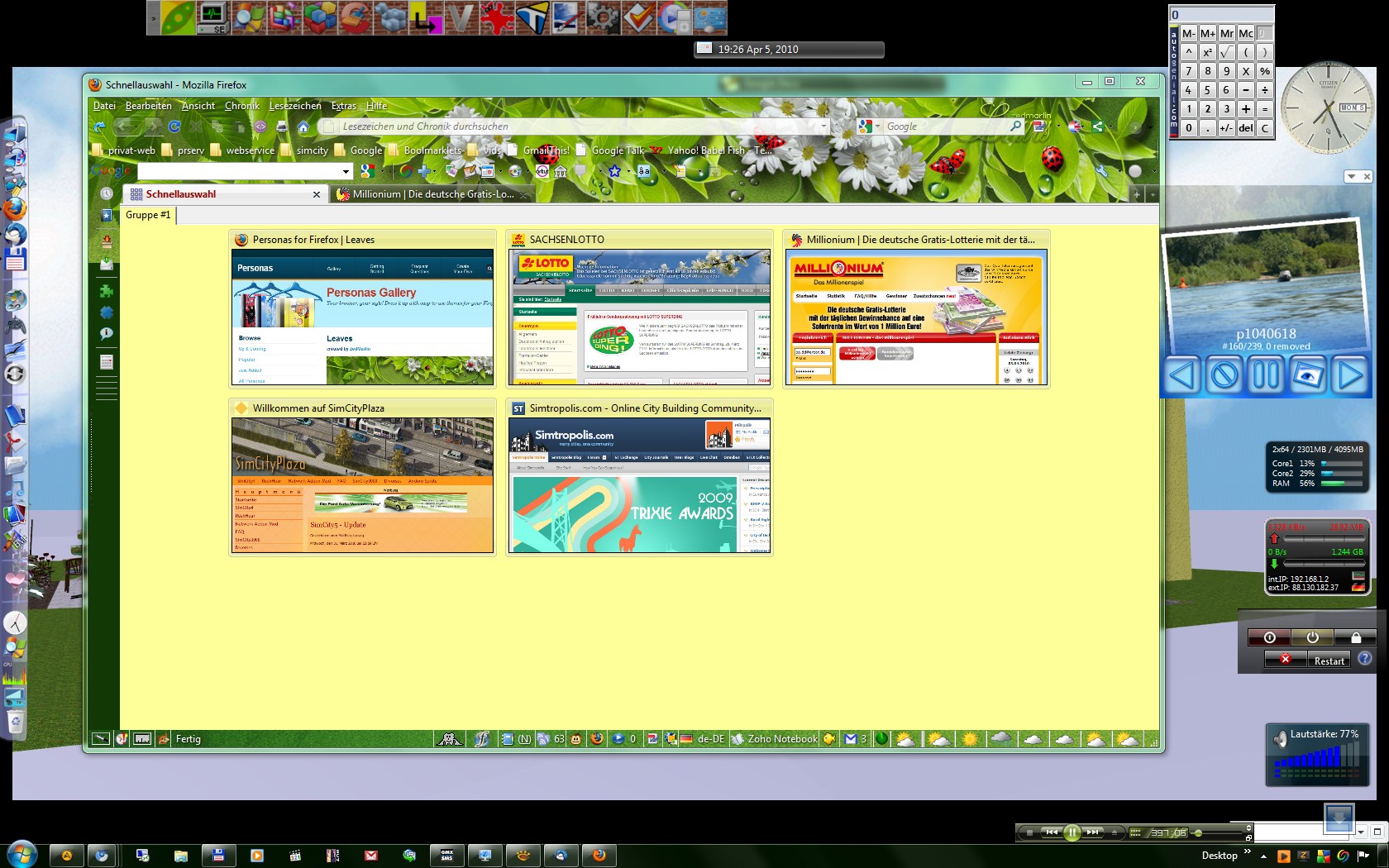
Task: Click the RSS feed icon in status bar
Action: (543, 739)
